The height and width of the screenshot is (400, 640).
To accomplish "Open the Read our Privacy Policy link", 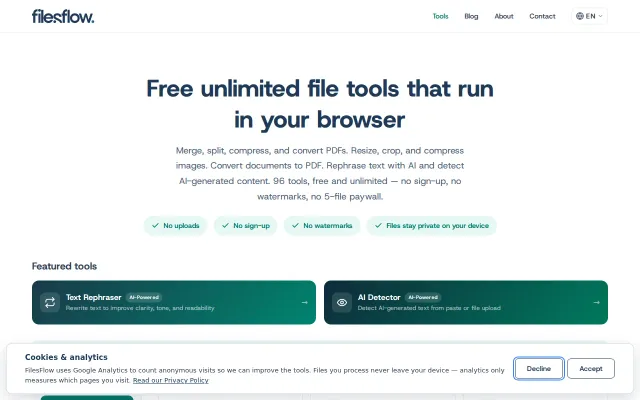I will pyautogui.click(x=171, y=380).
